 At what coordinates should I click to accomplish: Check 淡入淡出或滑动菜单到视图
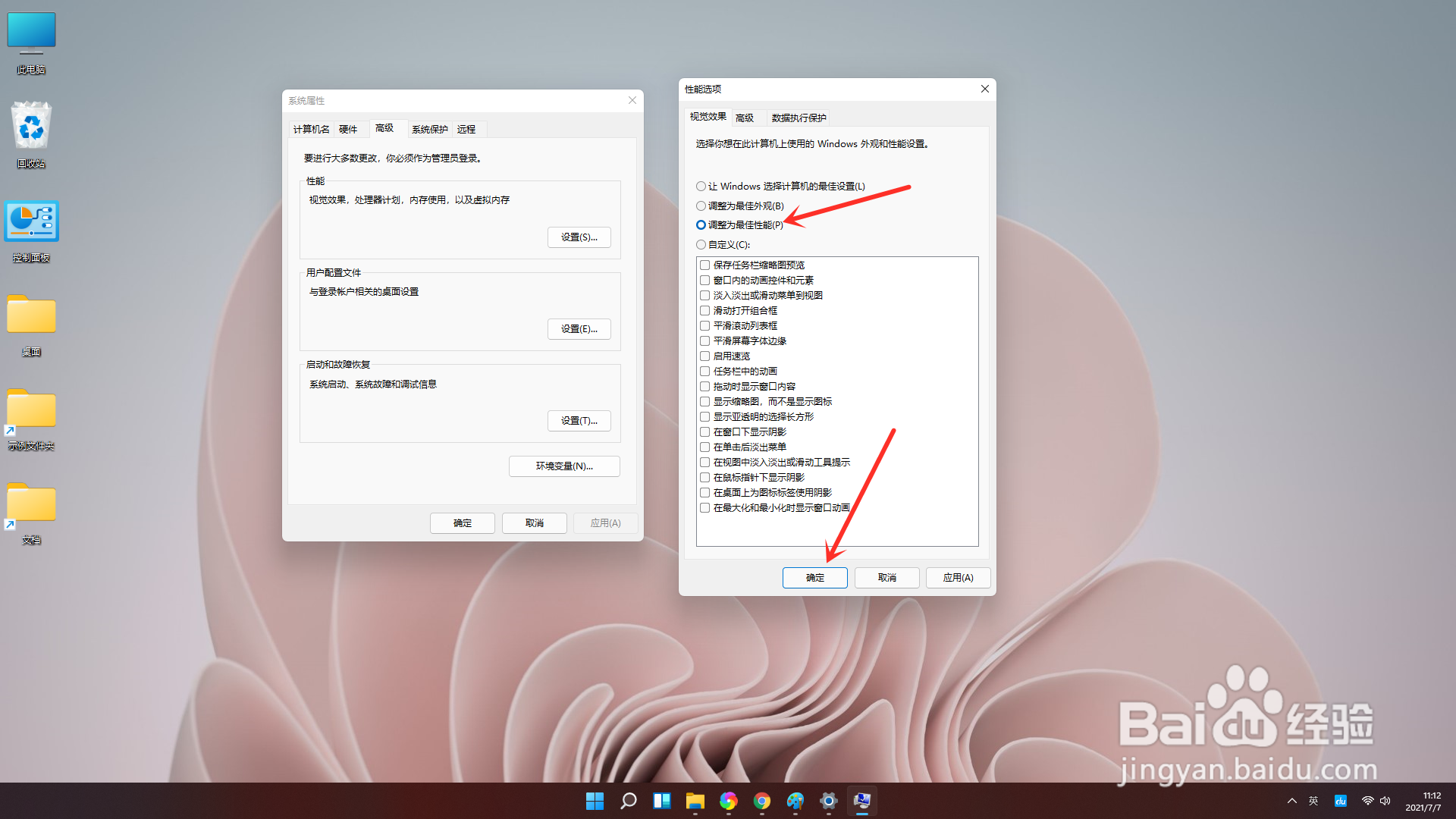pos(705,296)
